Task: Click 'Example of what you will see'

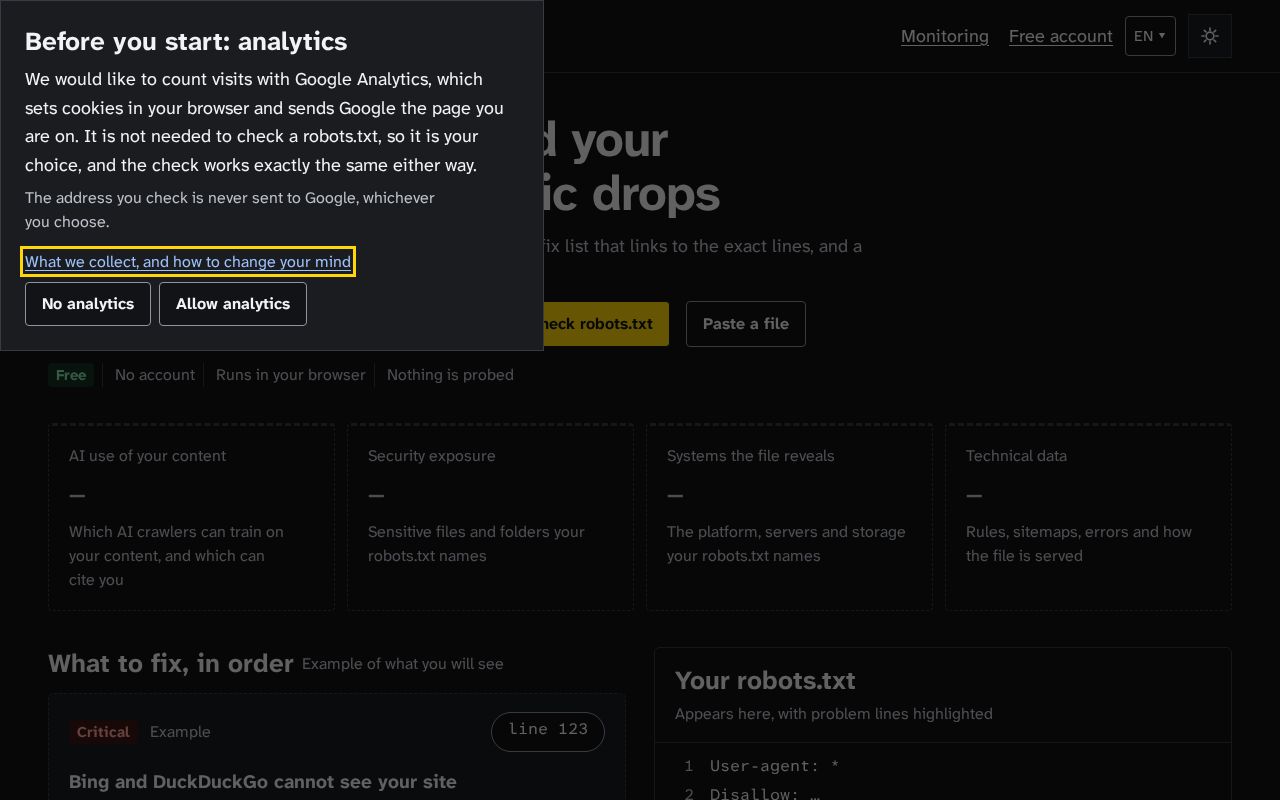Action: 403,664
